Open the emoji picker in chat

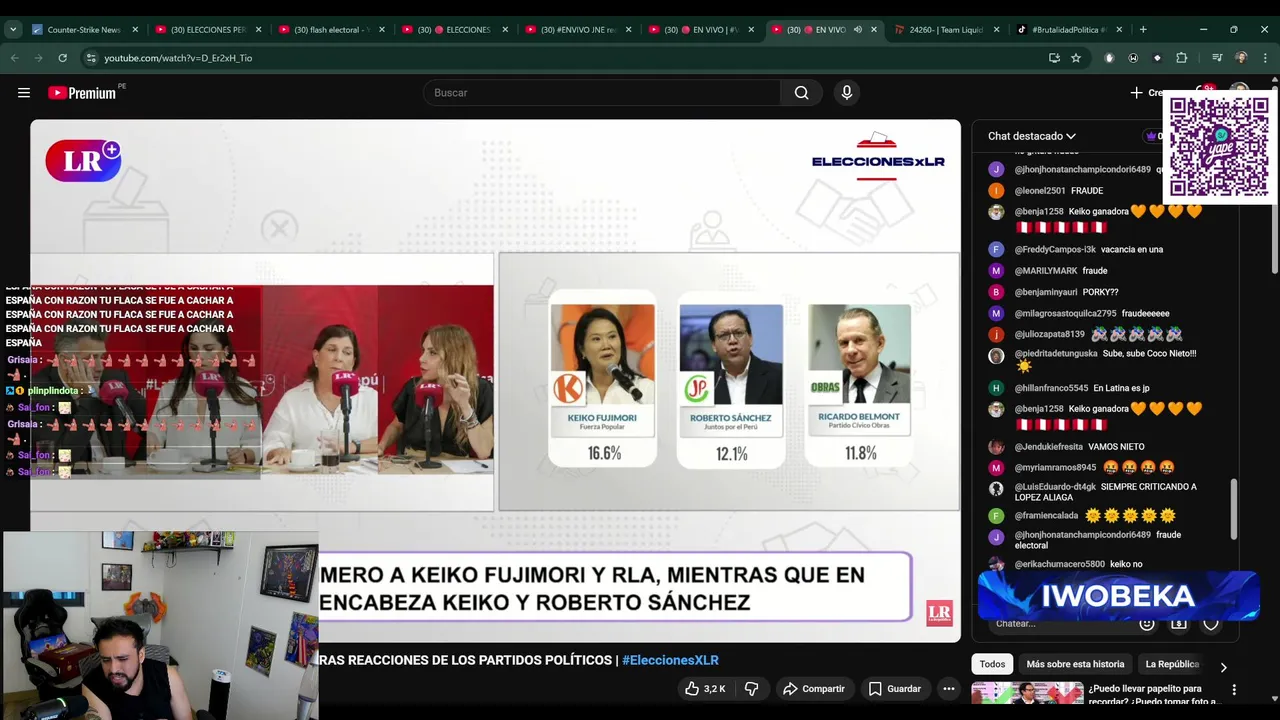tap(1147, 623)
